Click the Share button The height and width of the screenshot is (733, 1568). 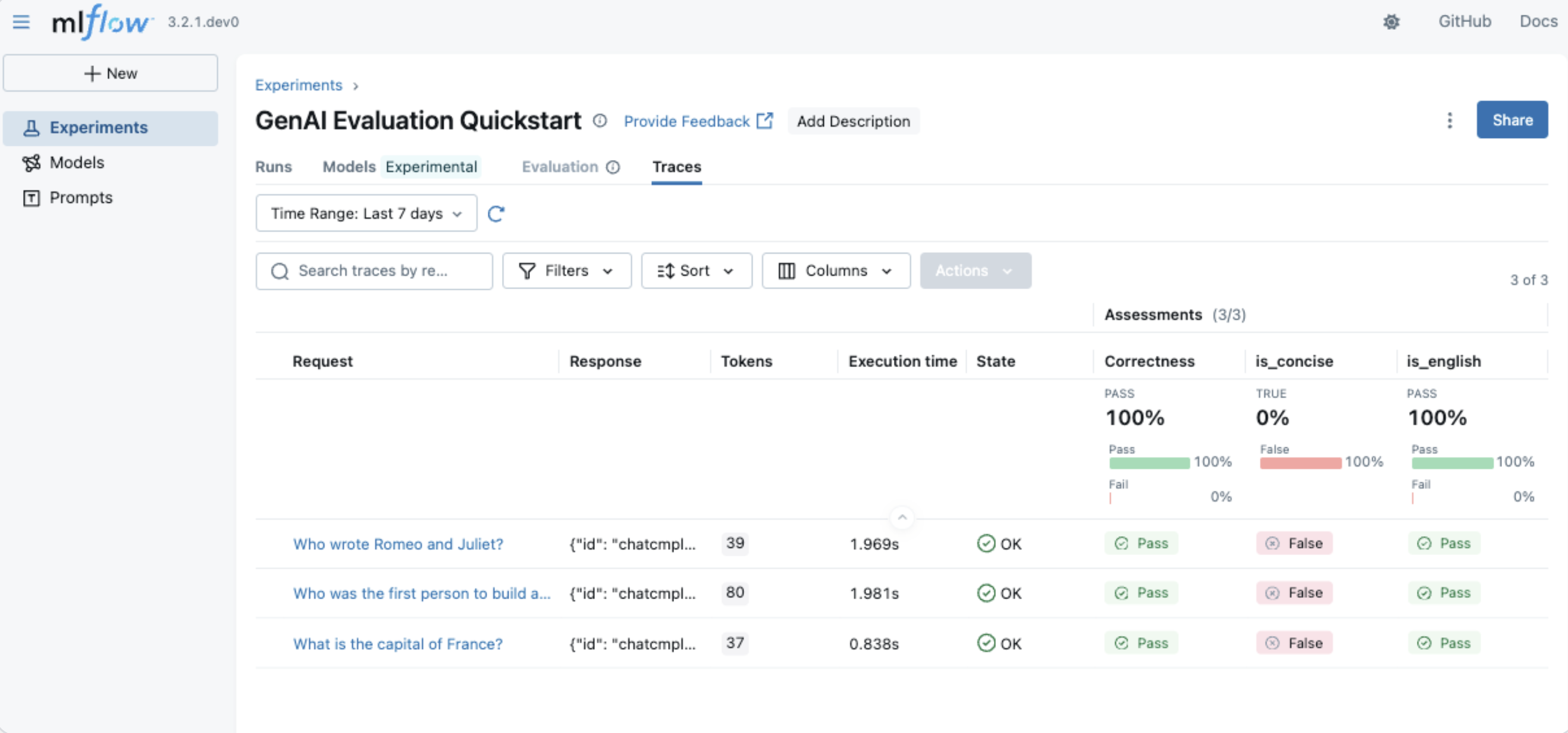click(1512, 120)
